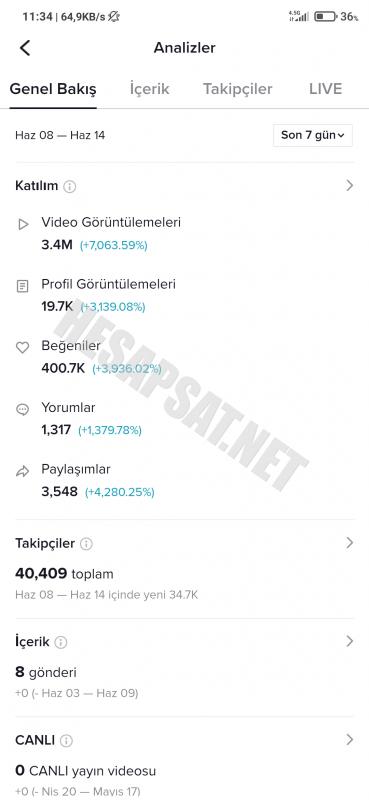Tap the share arrow icon for Paylaşımlar
The height and width of the screenshot is (800, 369).
pos(22,471)
